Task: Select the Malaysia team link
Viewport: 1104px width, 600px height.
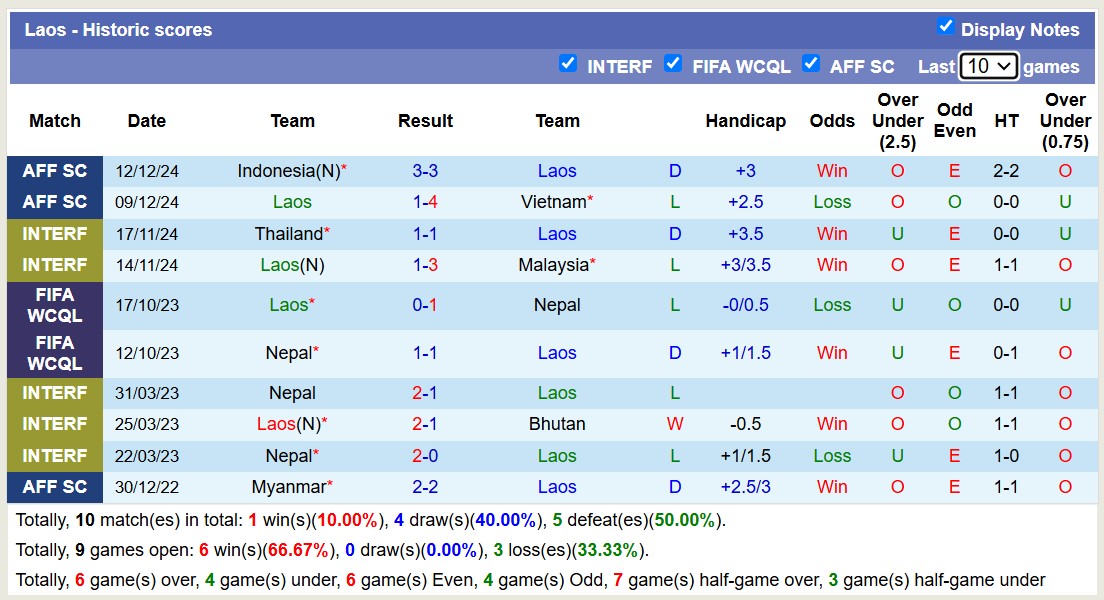Action: [x=553, y=265]
